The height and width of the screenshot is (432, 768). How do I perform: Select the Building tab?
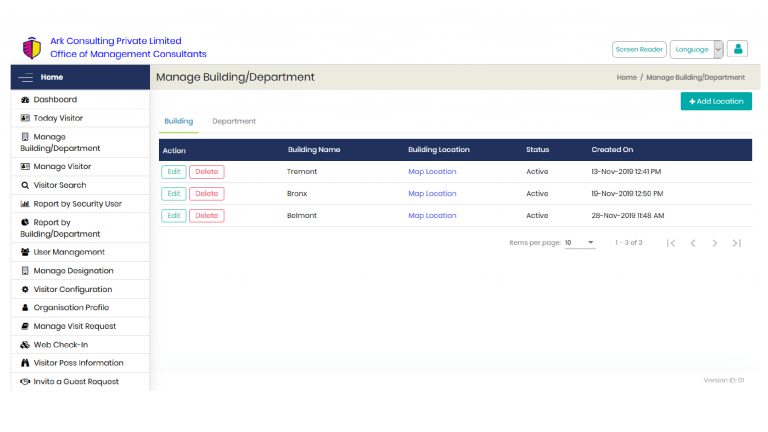(x=179, y=121)
